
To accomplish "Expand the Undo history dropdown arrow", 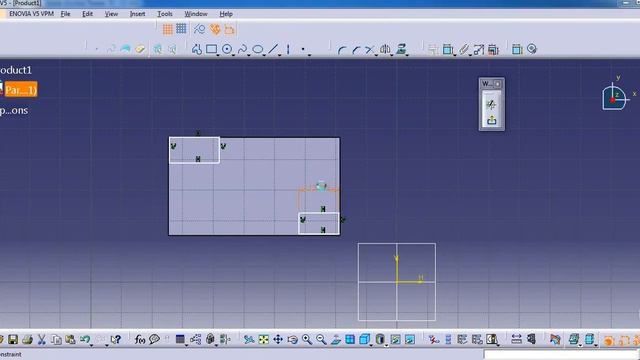I will pos(91,345).
